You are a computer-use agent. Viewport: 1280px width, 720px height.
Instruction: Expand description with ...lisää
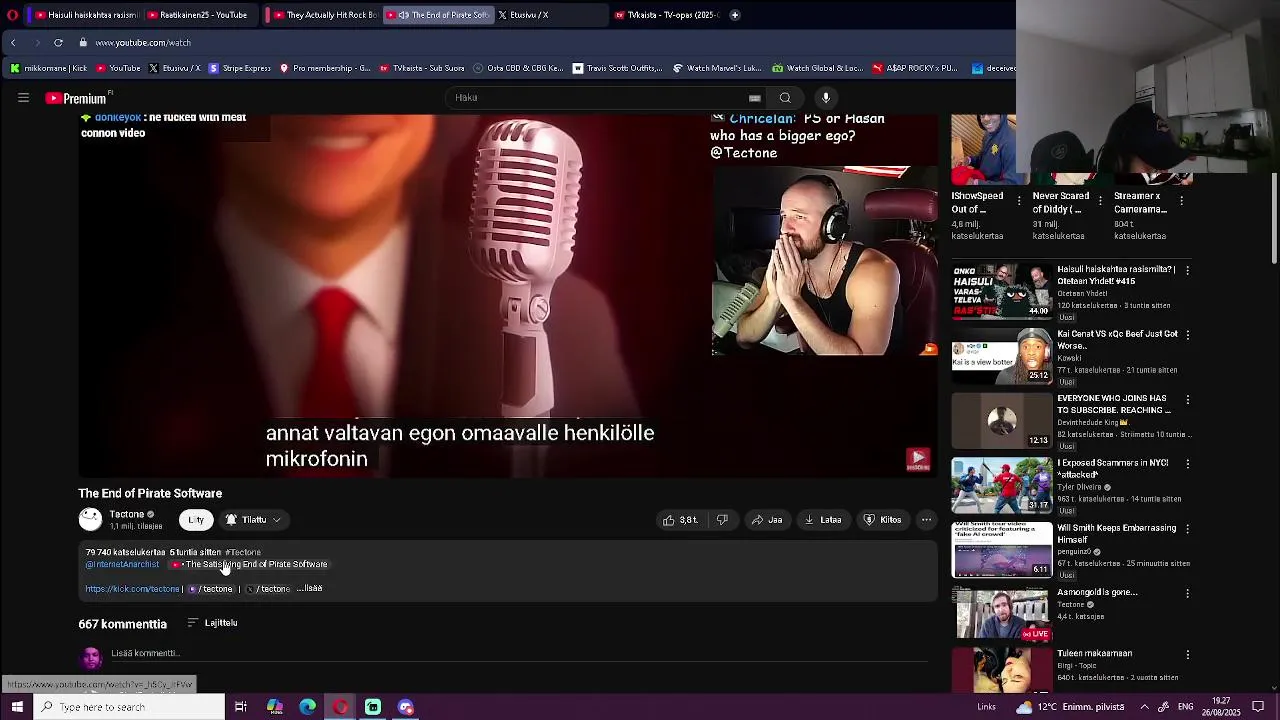click(x=309, y=588)
